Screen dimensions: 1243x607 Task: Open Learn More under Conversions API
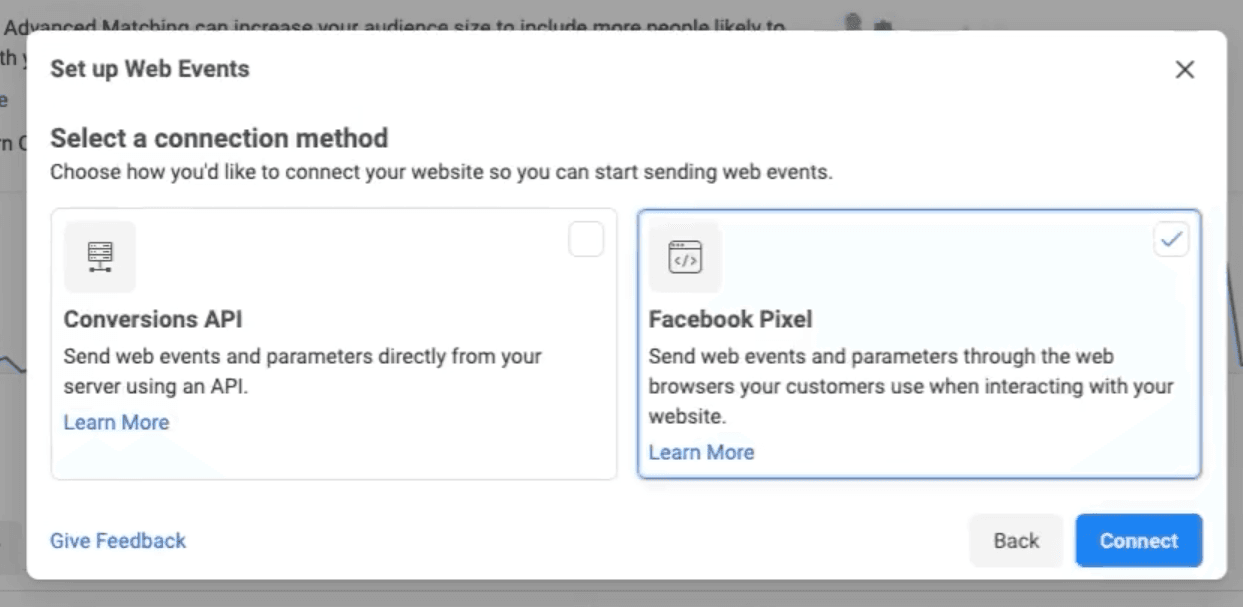coord(116,422)
